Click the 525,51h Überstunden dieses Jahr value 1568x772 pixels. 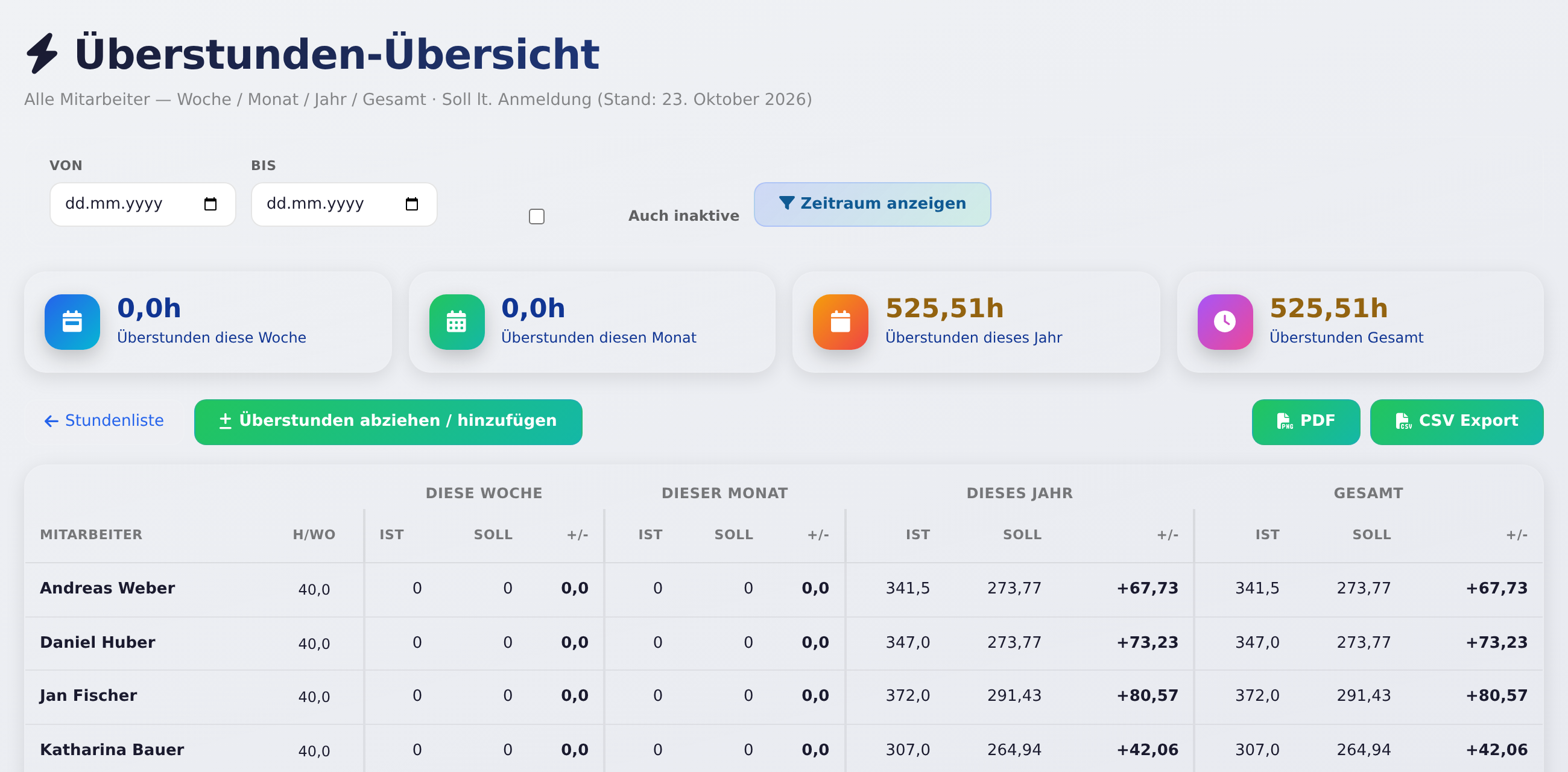point(944,308)
